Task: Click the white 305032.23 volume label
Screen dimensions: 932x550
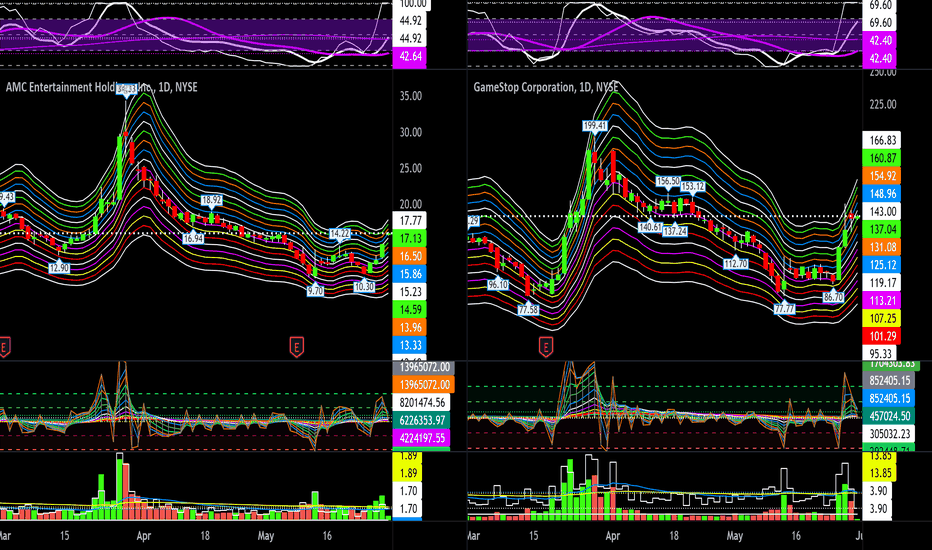Action: coord(889,434)
